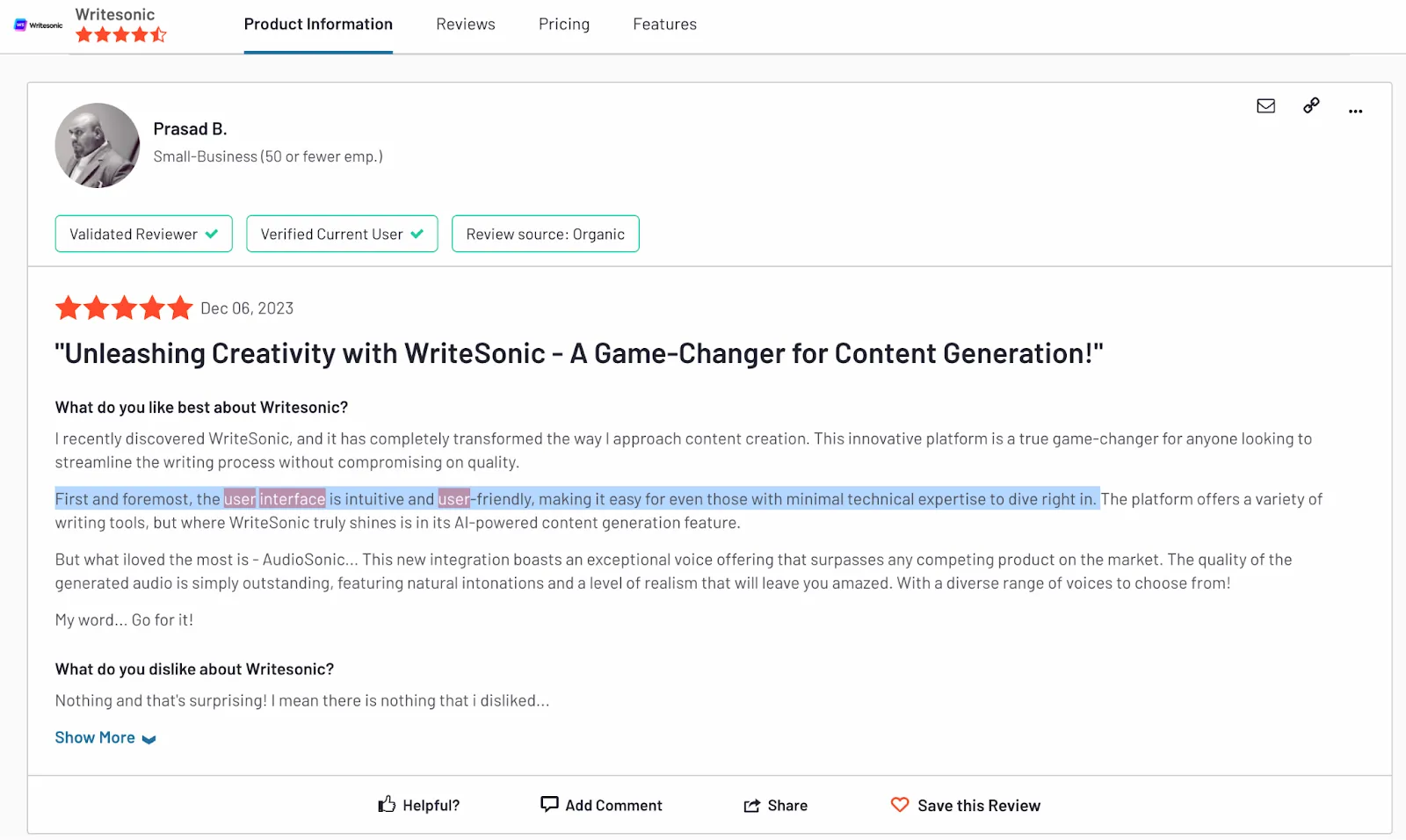Click the Validated Reviewer checkmark

coord(212,234)
